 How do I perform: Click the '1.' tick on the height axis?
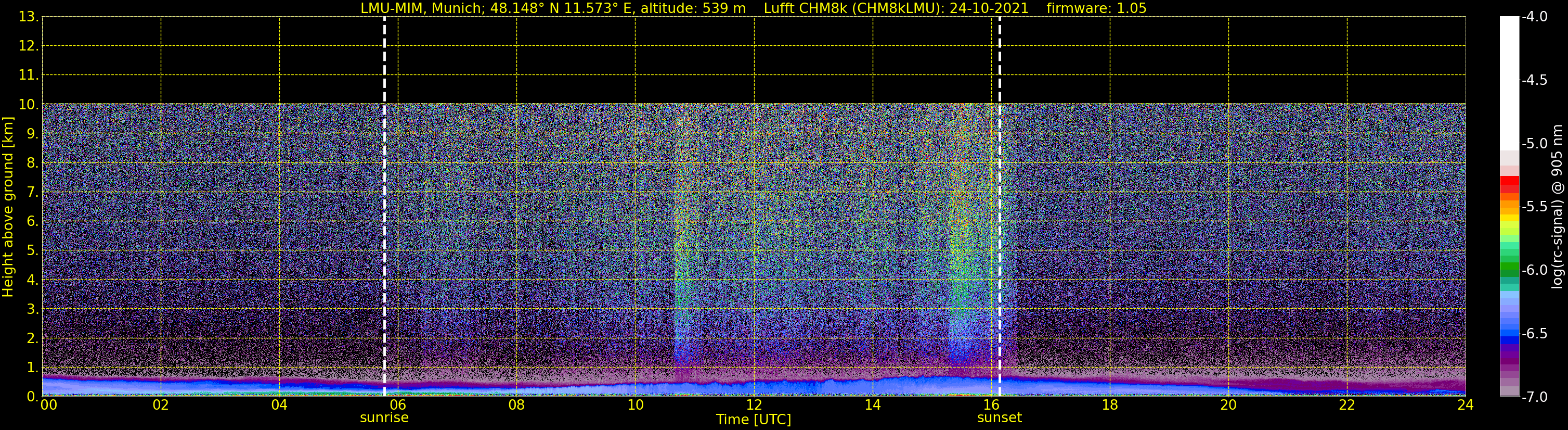point(32,368)
